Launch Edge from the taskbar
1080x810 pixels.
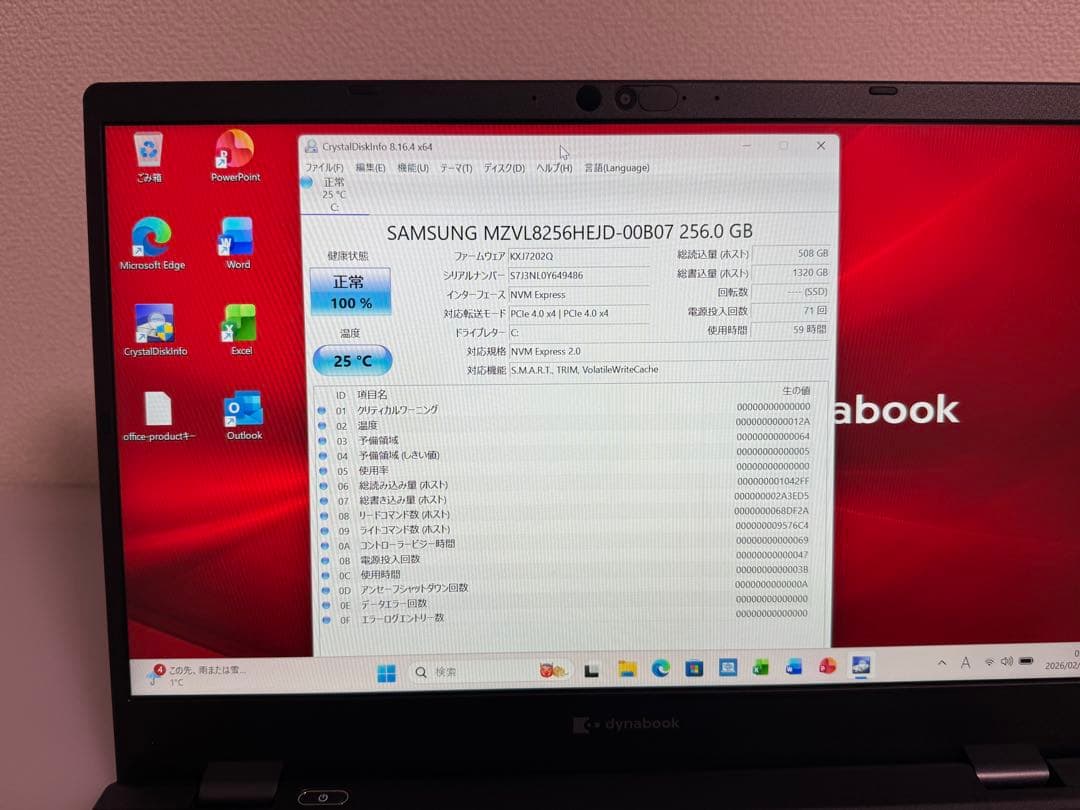[661, 670]
